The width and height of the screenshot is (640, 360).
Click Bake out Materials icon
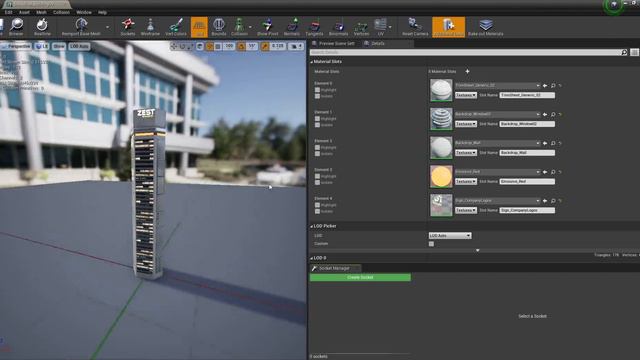click(x=485, y=27)
